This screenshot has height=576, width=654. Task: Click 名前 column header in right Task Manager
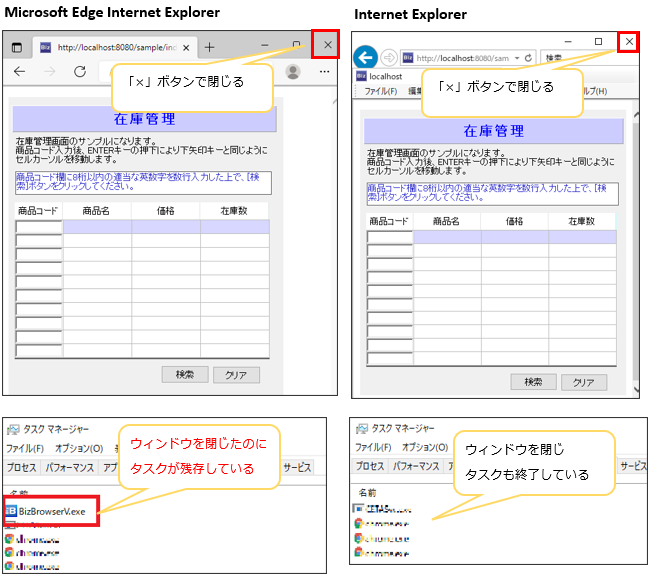(x=367, y=493)
